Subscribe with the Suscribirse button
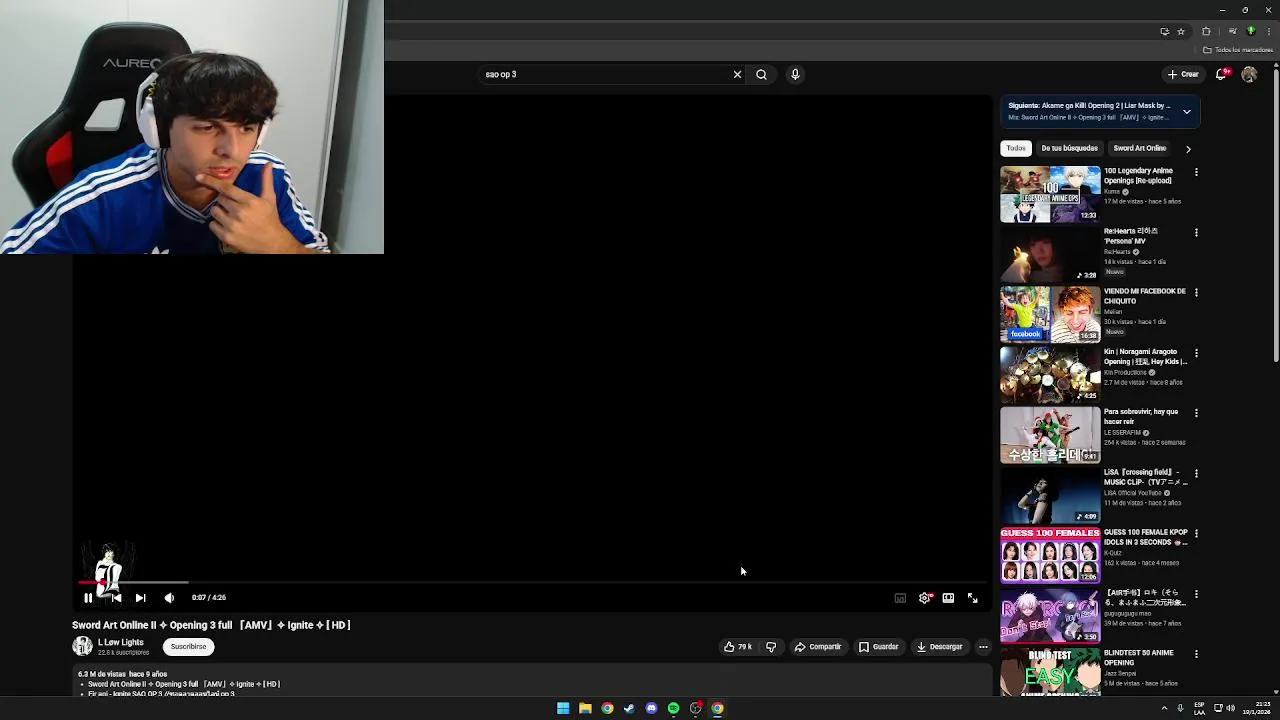Viewport: 1280px width, 720px height. pyautogui.click(x=188, y=647)
